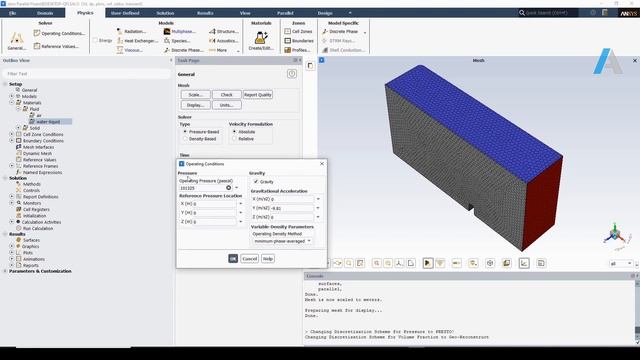The width and height of the screenshot is (640, 360).
Task: Click the Quick Search magnifier icon
Action: coord(522,13)
